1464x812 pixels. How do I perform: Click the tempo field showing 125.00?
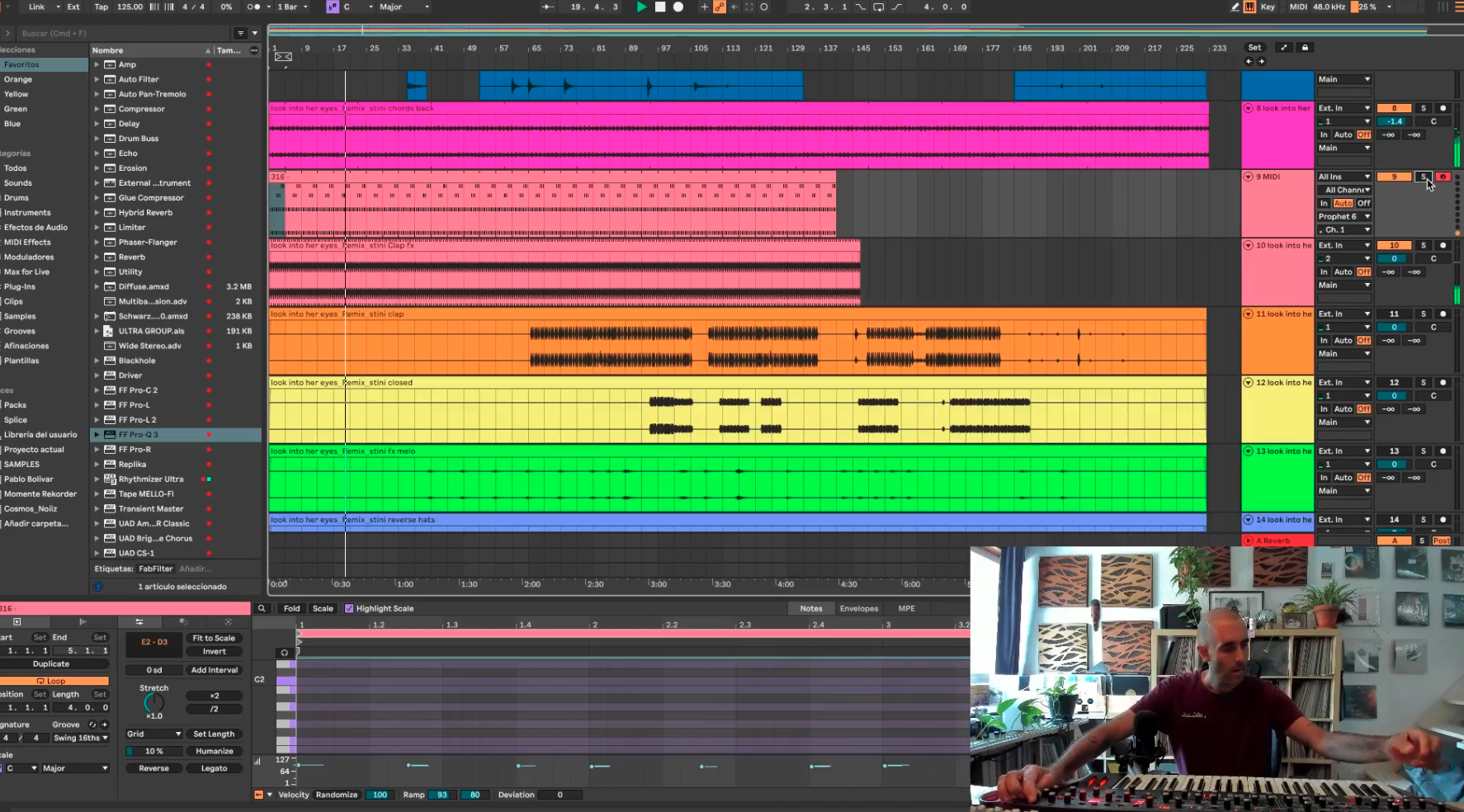[130, 7]
